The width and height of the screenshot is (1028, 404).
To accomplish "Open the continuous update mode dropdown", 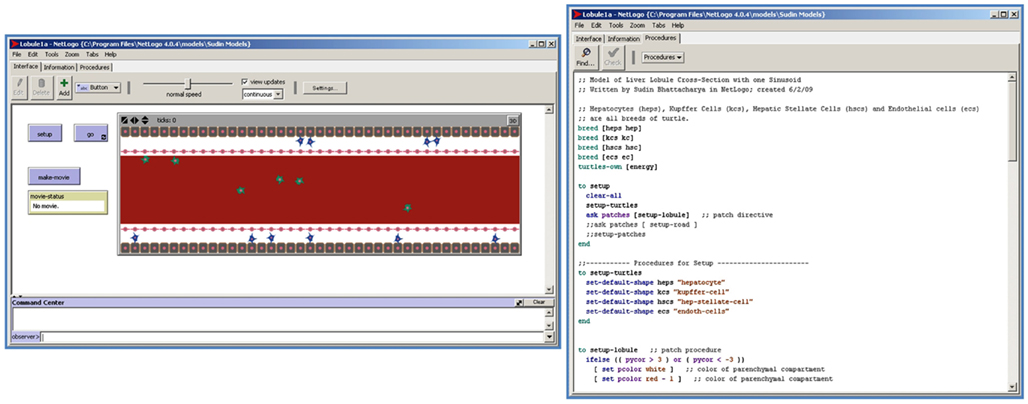I will 262,94.
